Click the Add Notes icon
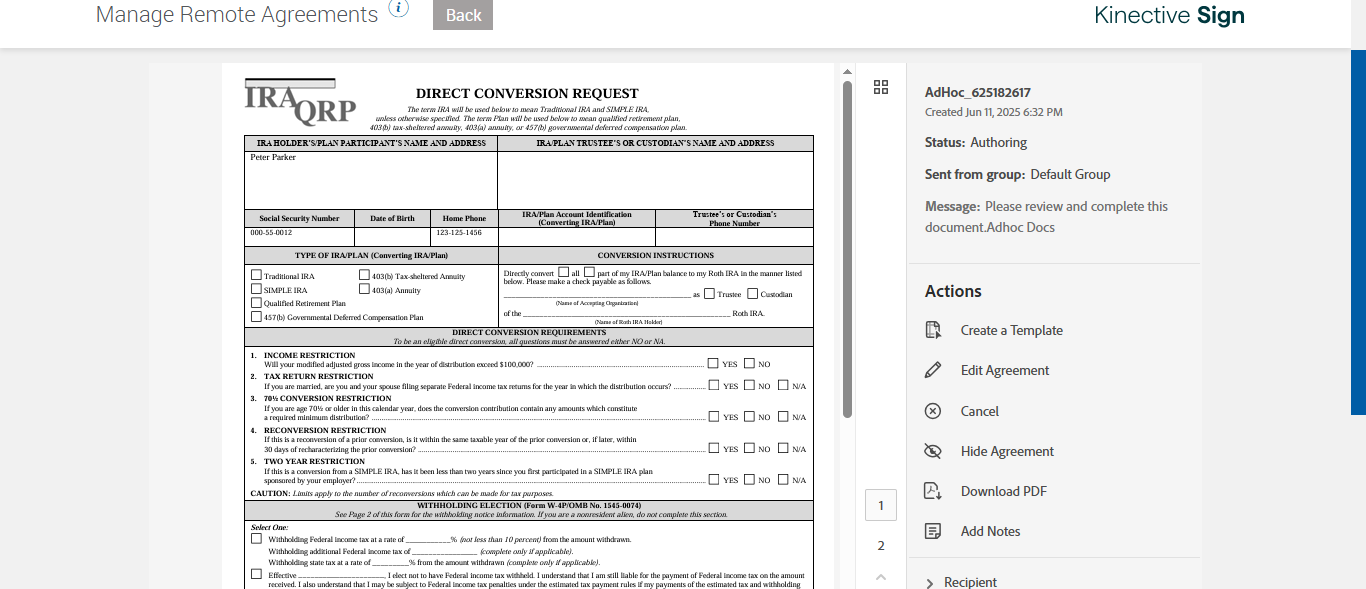Viewport: 1366px width, 589px height. [x=933, y=531]
